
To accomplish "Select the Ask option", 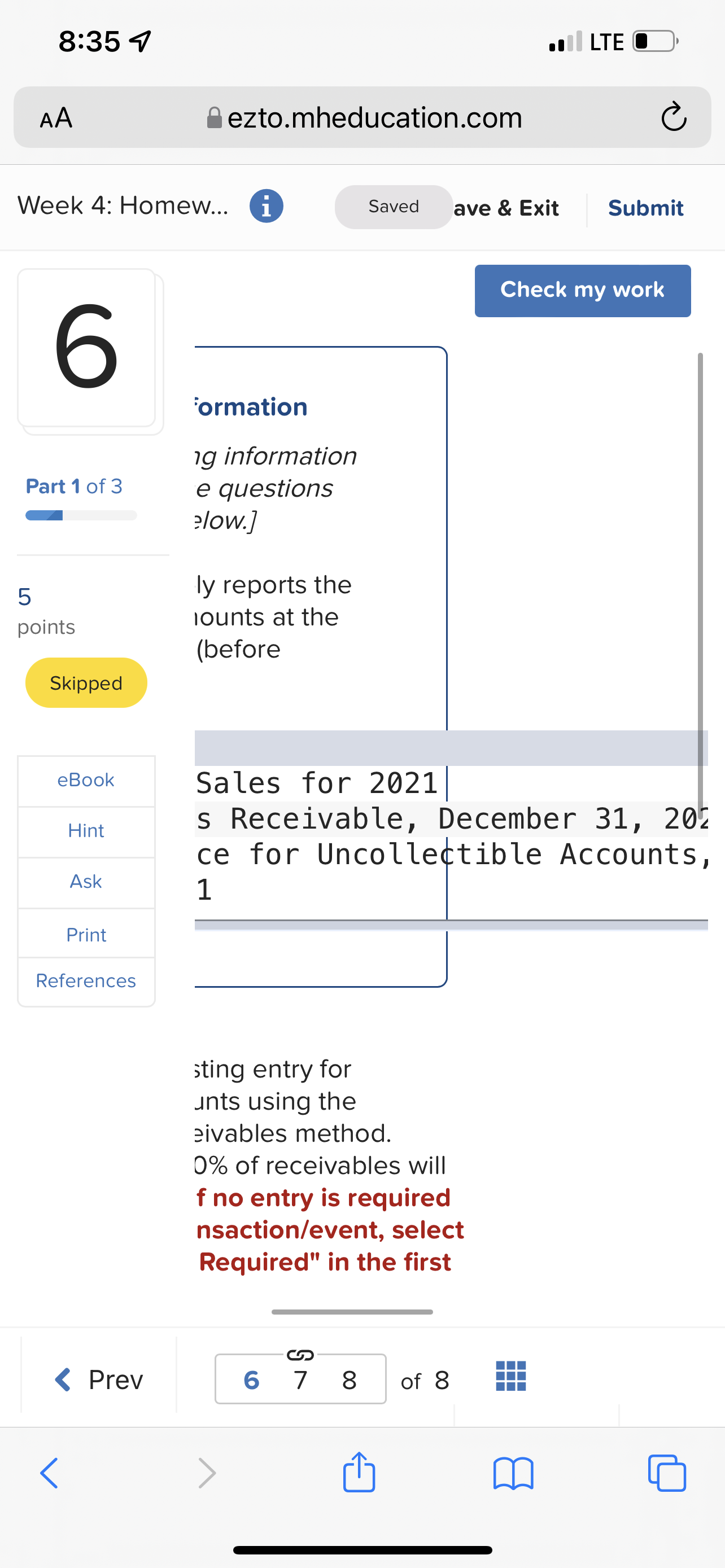I will 86,882.
